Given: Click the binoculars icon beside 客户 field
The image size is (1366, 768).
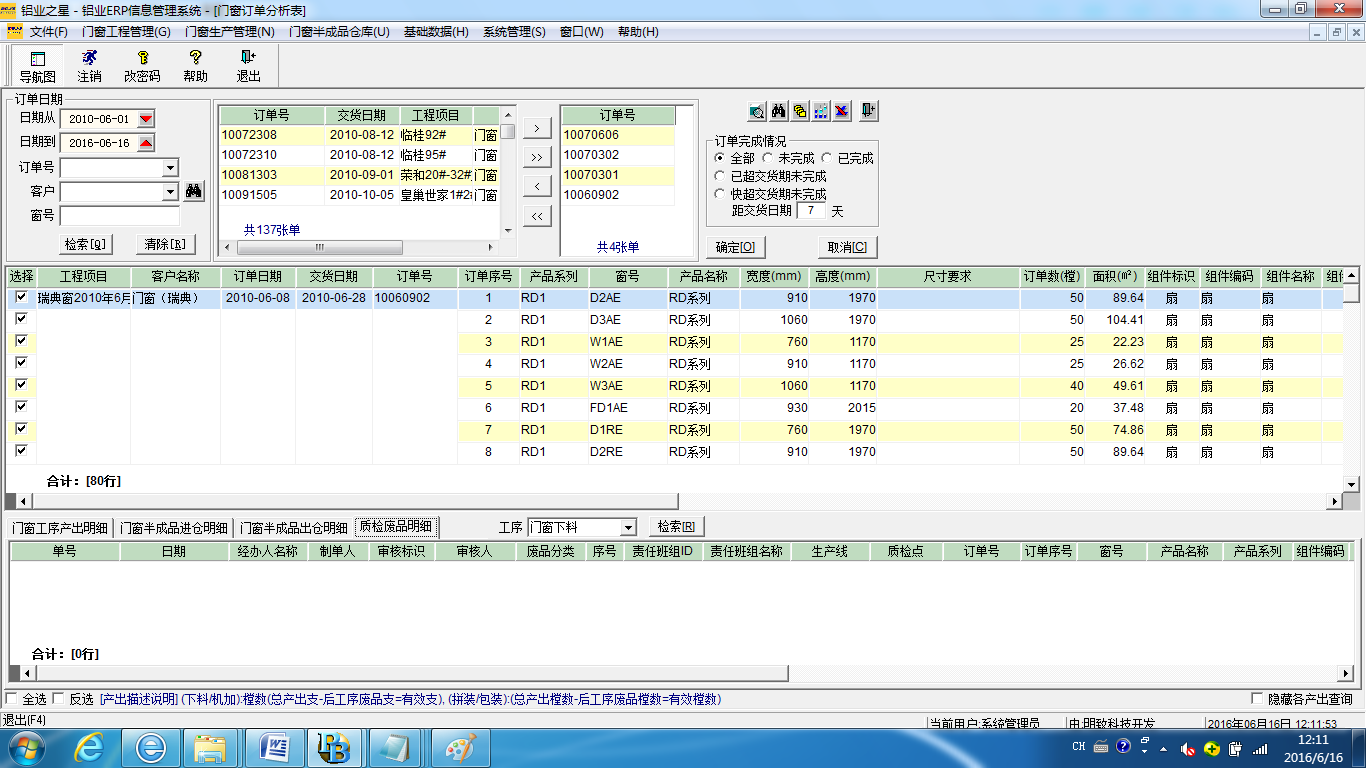Looking at the screenshot, I should (x=194, y=192).
